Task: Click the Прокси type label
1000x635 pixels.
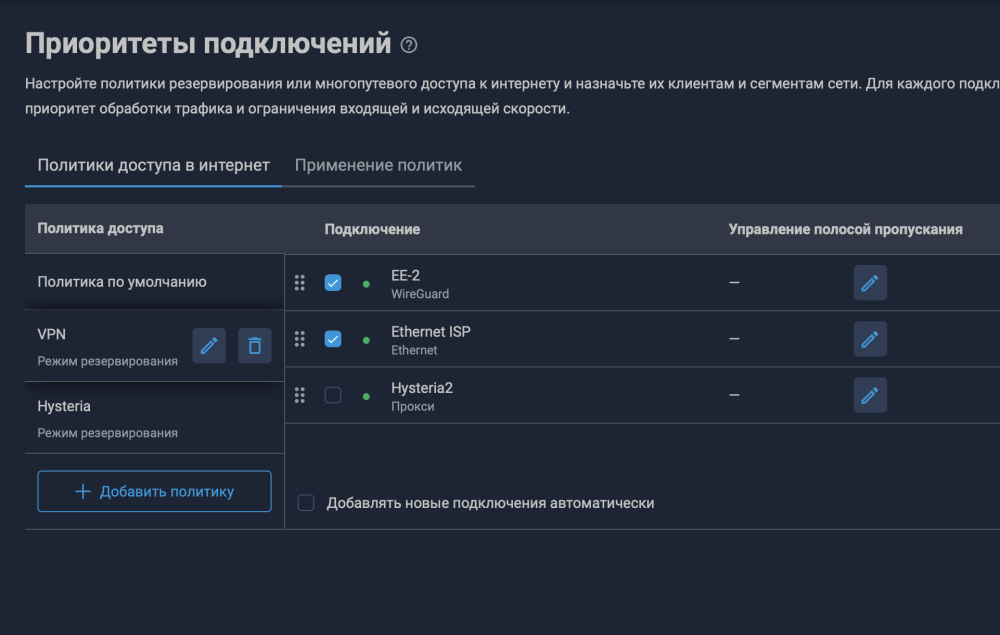Action: coord(413,406)
